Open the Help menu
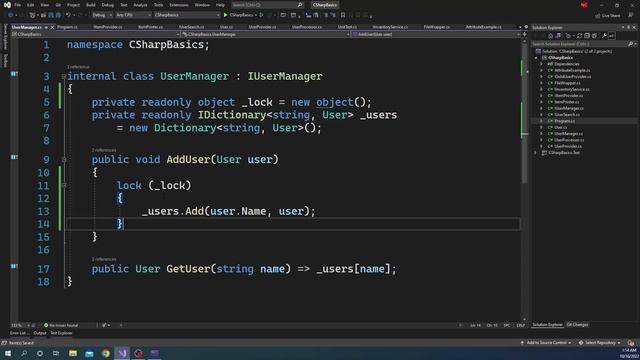The height and width of the screenshot is (360, 640). click(x=220, y=5)
